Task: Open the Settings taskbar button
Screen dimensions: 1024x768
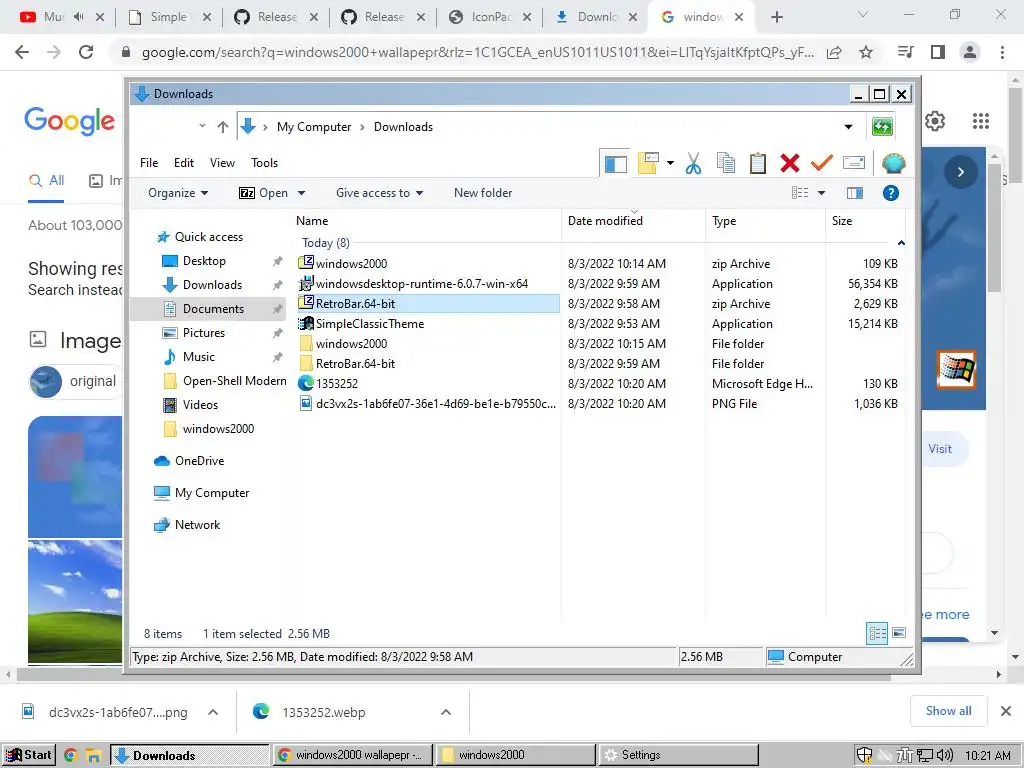Action: click(678, 755)
